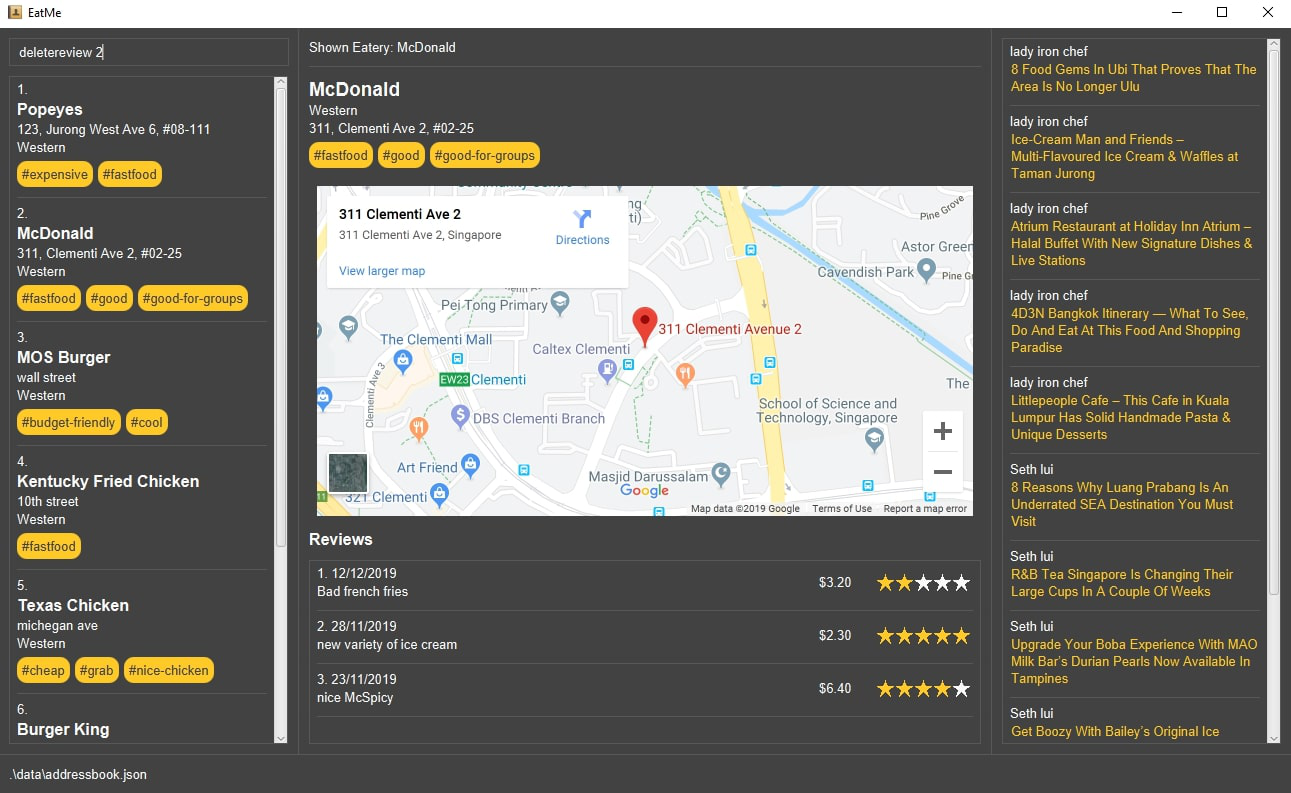1291x793 pixels.
Task: Click the Caltex Clementi gas station icon
Action: pyautogui.click(x=607, y=370)
